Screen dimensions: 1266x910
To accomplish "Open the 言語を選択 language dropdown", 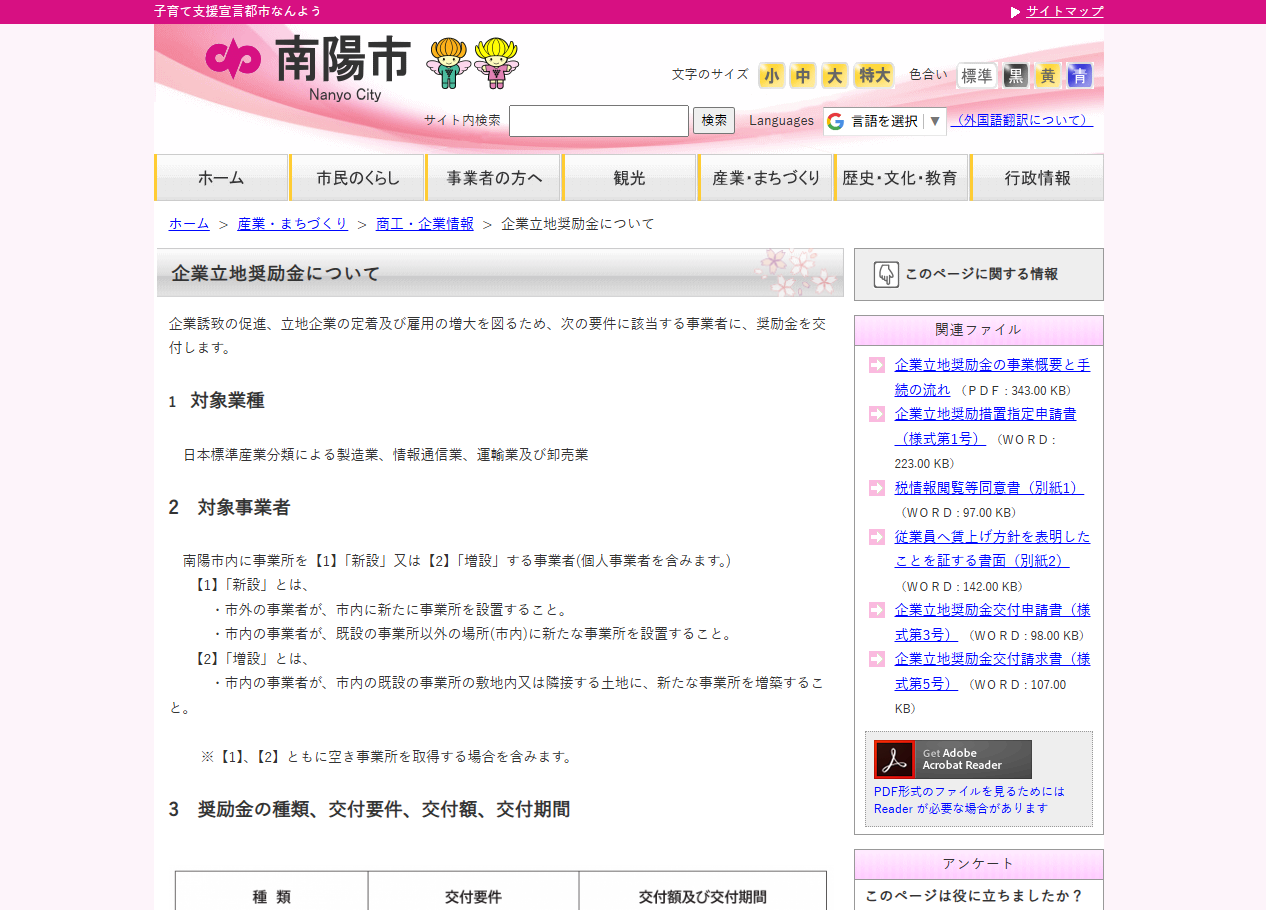I will [885, 121].
